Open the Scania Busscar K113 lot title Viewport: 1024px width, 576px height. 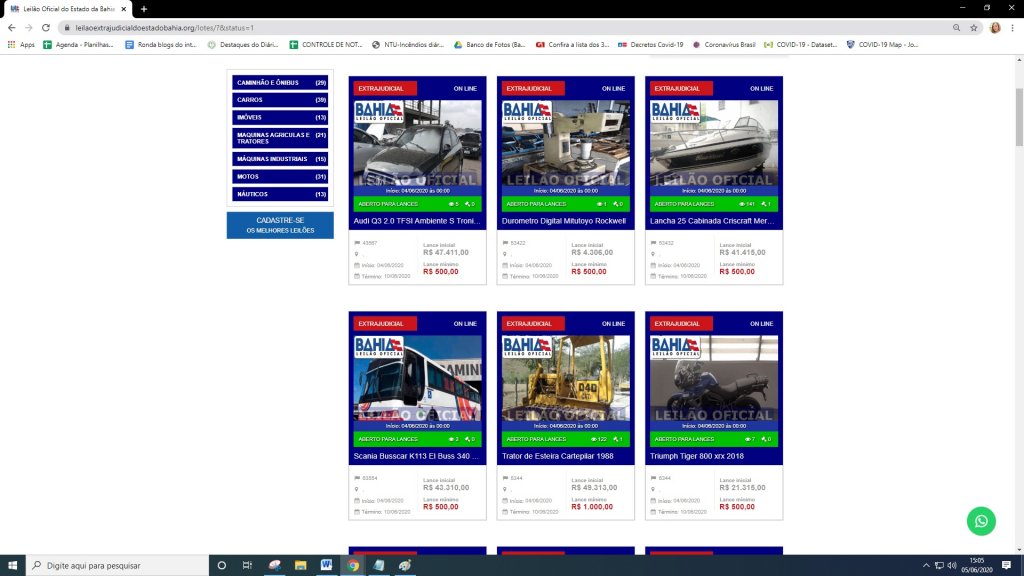click(x=416, y=456)
